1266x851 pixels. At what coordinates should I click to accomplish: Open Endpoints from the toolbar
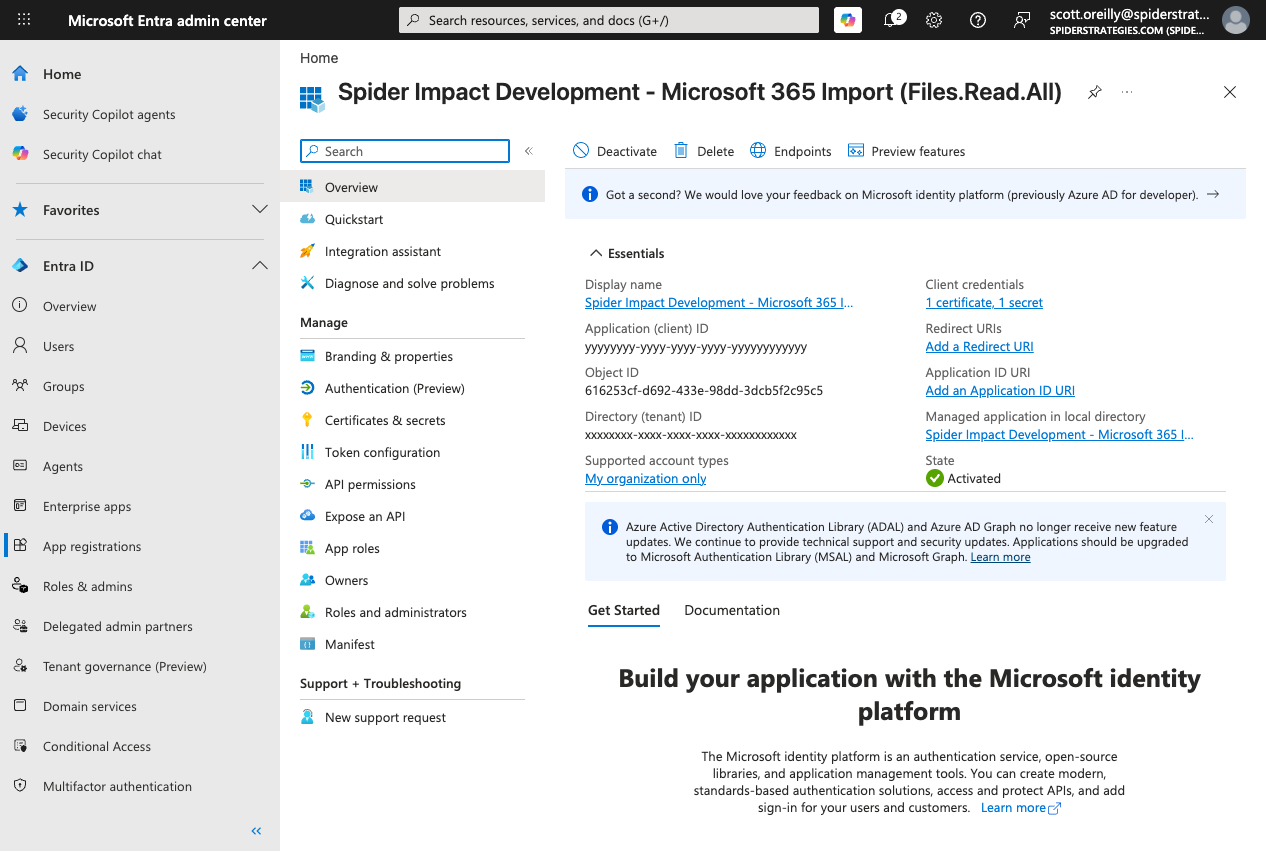pyautogui.click(x=791, y=151)
